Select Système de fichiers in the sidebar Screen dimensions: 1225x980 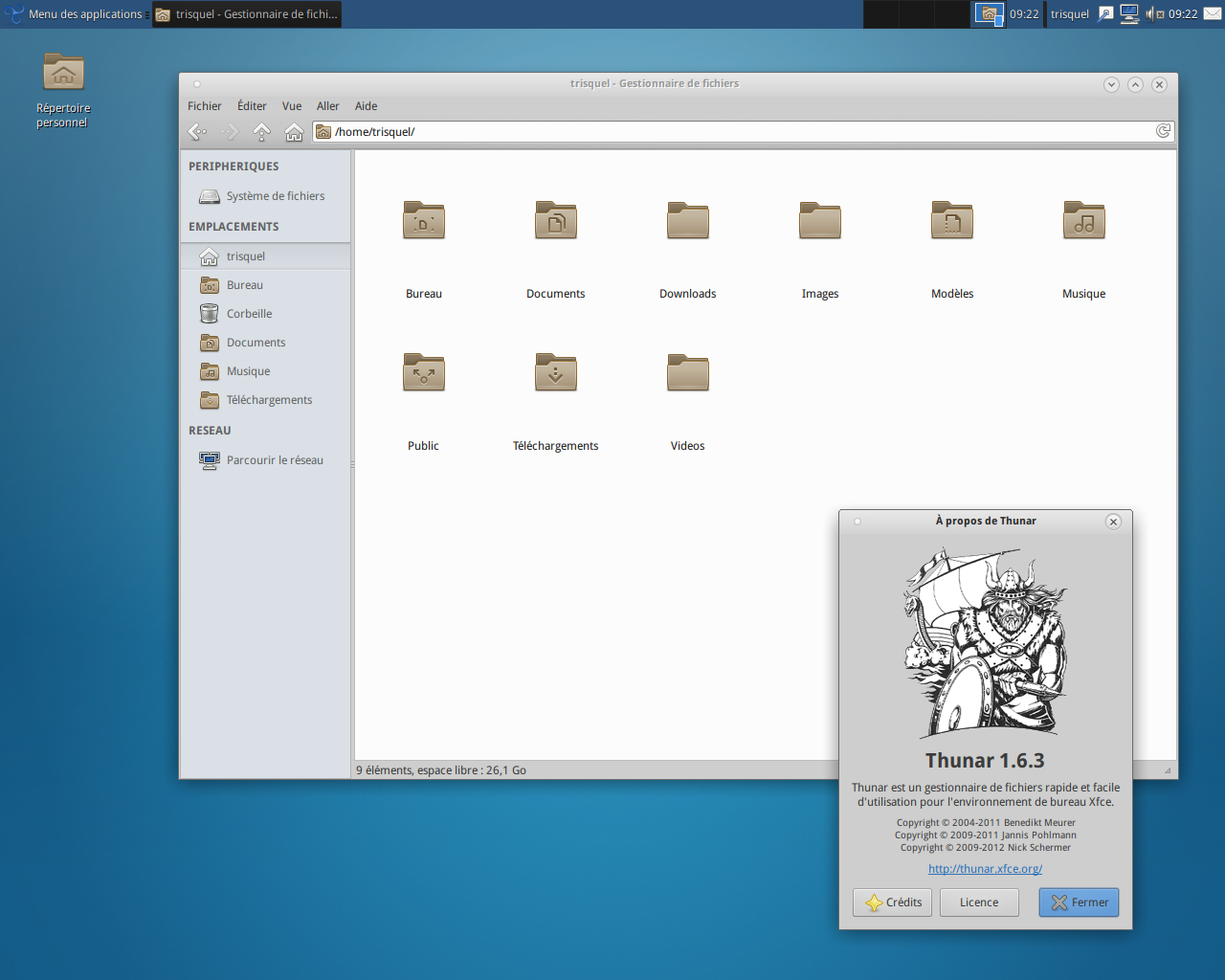click(x=265, y=196)
